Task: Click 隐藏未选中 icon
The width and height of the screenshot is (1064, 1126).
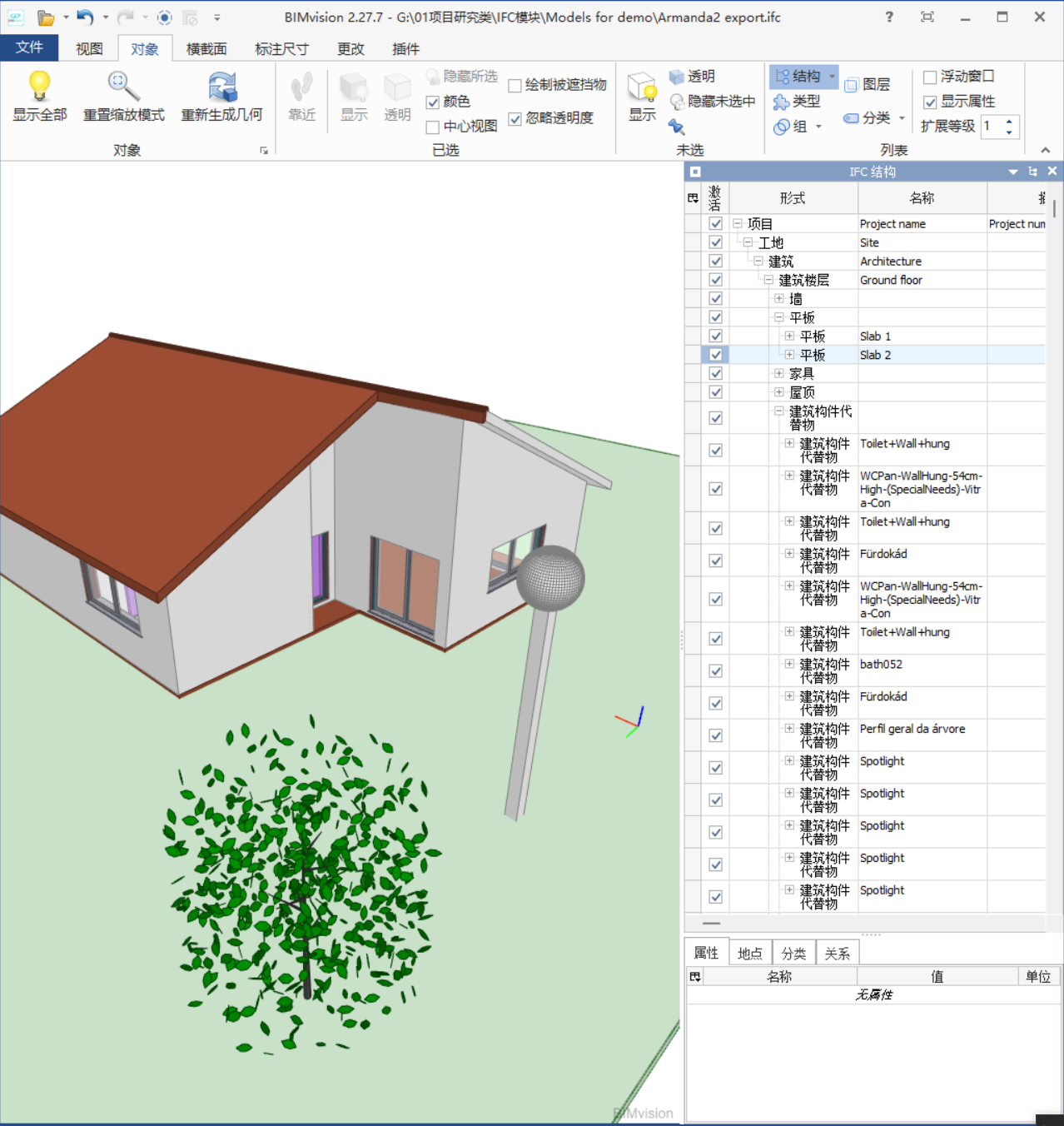Action: click(677, 102)
